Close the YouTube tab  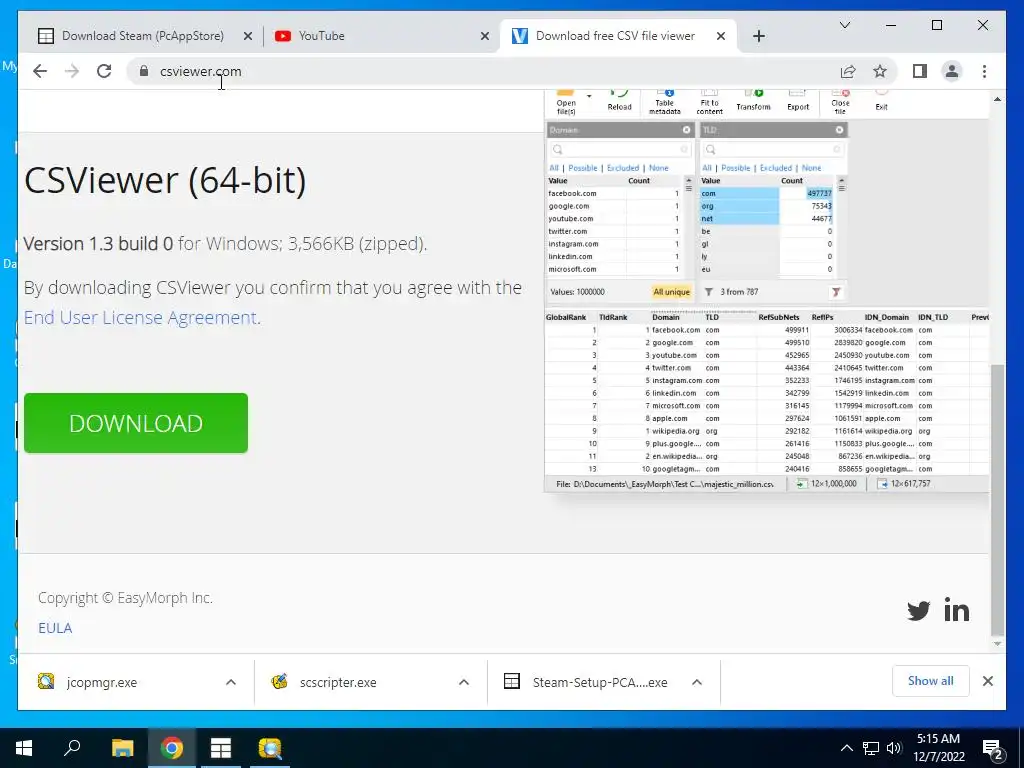(x=485, y=36)
